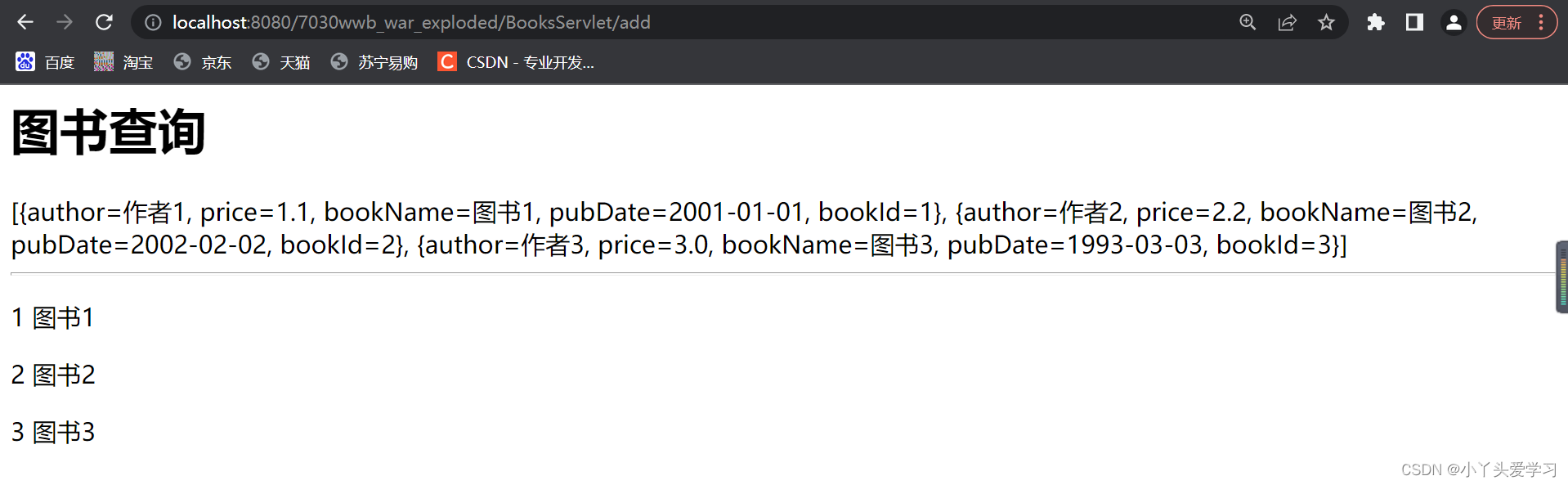Reload the BooksServlet page

click(104, 22)
